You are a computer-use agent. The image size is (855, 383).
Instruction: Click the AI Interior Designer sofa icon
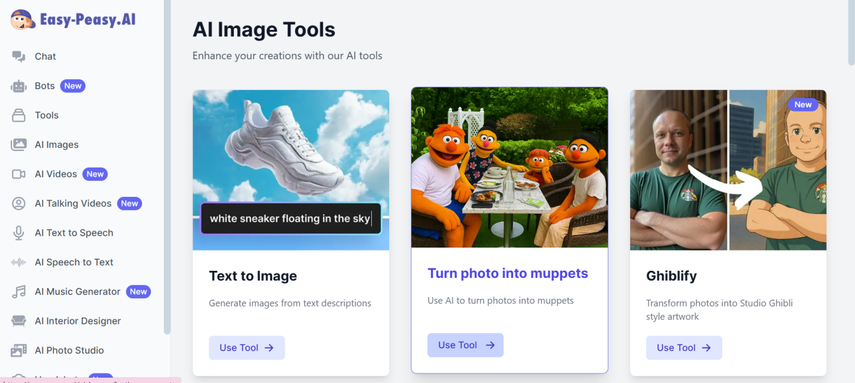point(19,321)
